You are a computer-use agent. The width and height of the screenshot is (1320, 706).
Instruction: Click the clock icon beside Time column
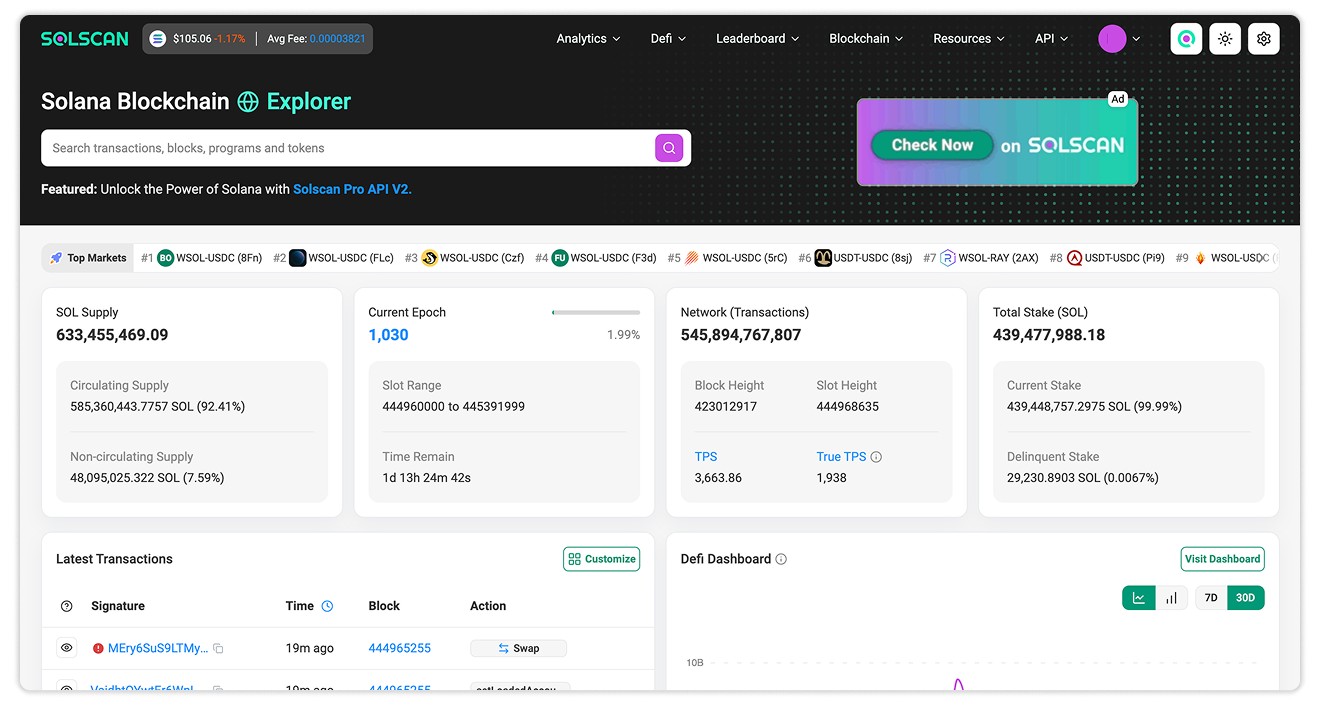point(327,606)
